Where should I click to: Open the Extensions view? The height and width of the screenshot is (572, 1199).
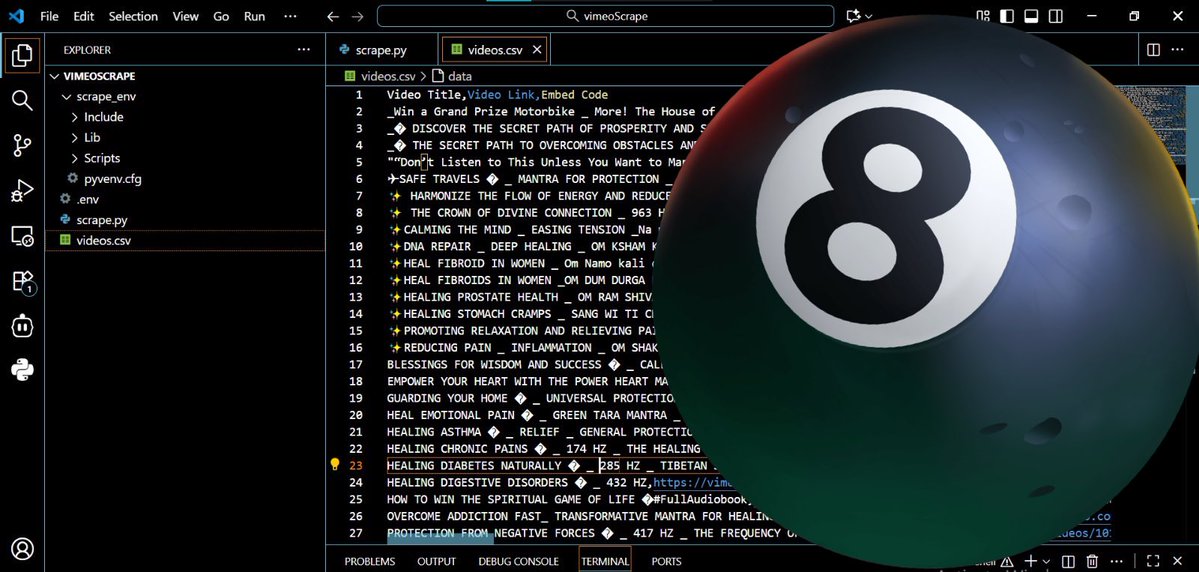(22, 281)
